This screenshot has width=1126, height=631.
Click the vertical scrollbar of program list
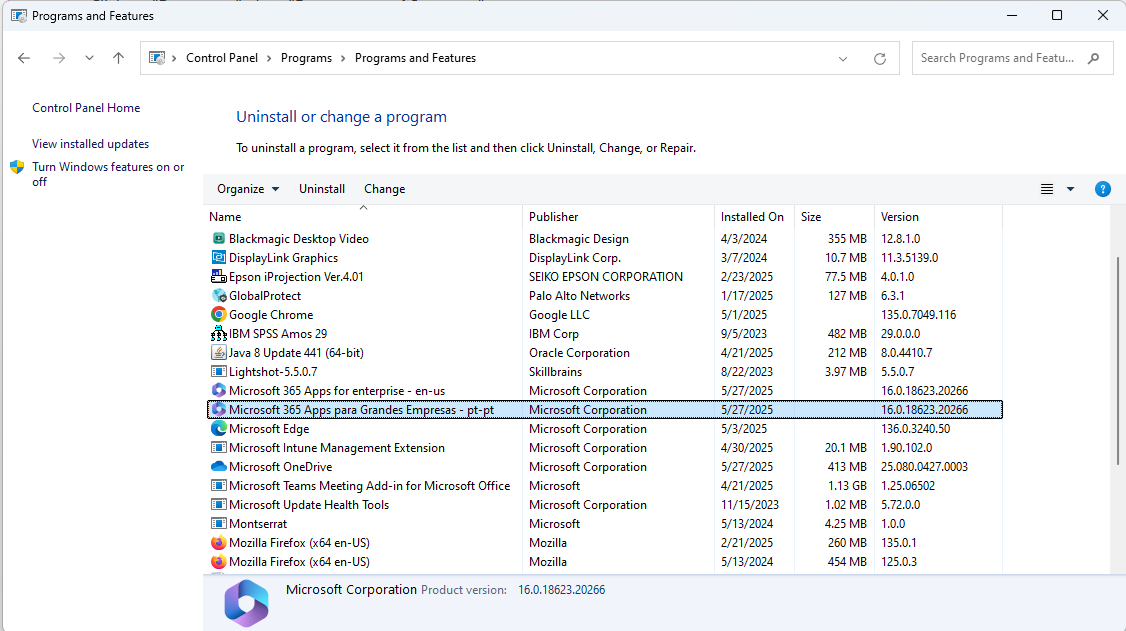(1117, 361)
